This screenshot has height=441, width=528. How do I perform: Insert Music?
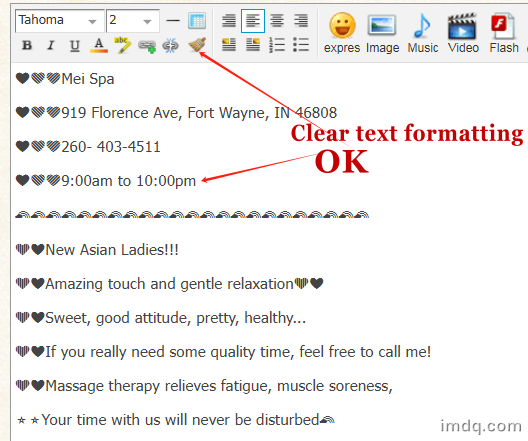click(x=423, y=33)
